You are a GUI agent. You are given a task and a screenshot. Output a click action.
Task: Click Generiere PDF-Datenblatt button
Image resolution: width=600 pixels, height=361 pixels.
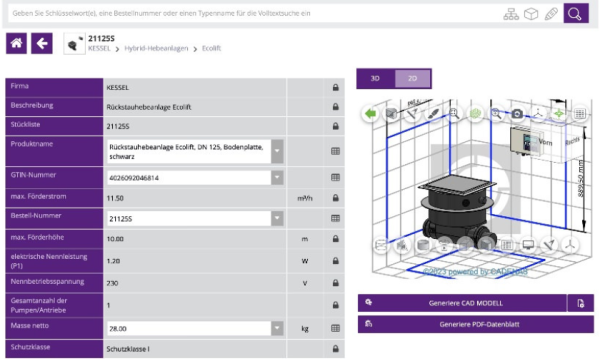point(476,324)
